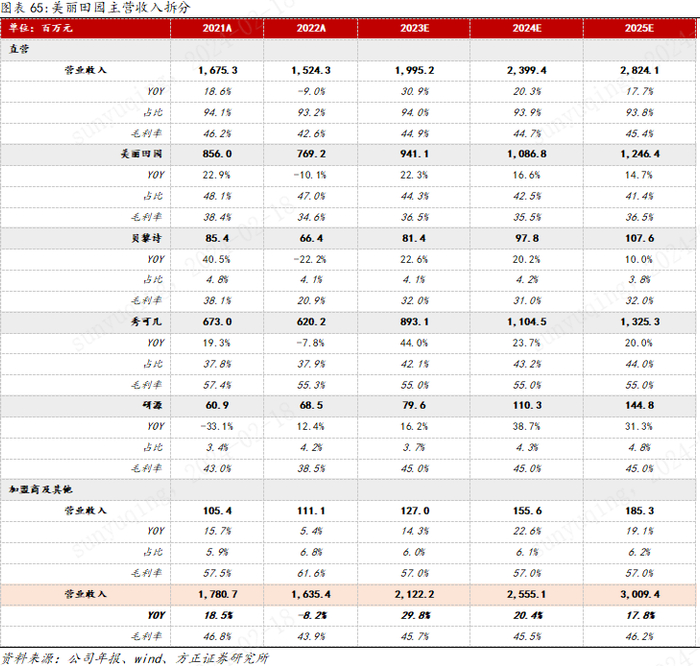The width and height of the screenshot is (700, 666).
Task: Click the franchise revenue 127.0
Action: (415, 511)
